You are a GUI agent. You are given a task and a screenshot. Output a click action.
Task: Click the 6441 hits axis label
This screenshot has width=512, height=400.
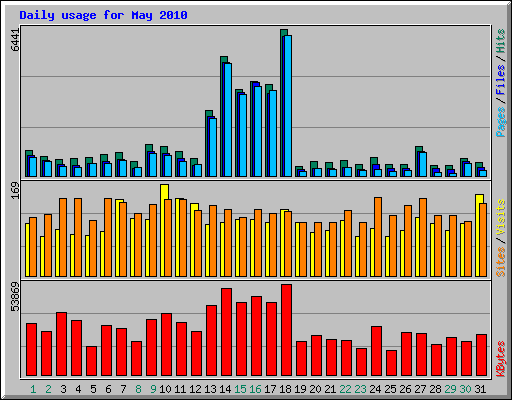[x=15, y=40]
